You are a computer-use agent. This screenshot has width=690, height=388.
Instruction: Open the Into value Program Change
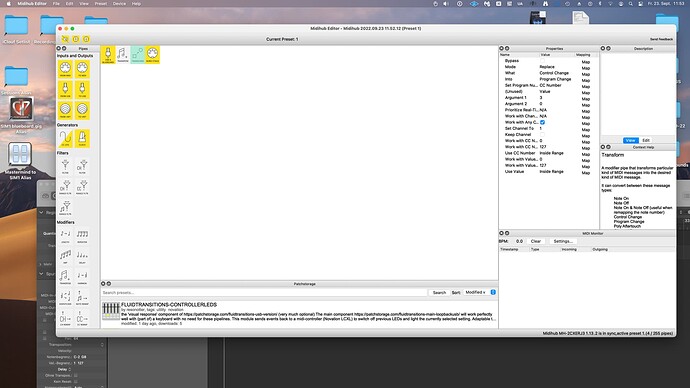click(555, 79)
